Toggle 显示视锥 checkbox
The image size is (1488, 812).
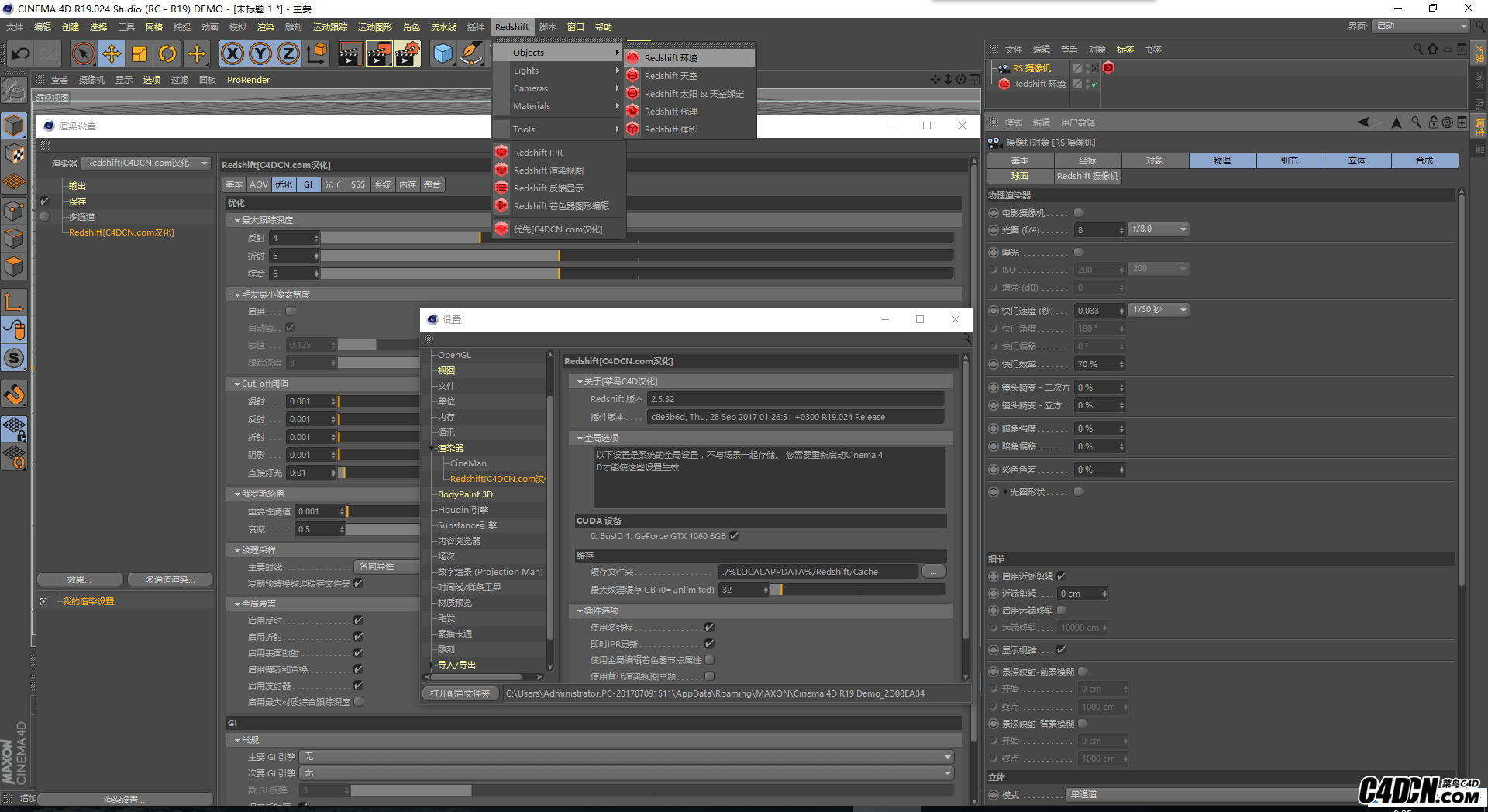1062,649
